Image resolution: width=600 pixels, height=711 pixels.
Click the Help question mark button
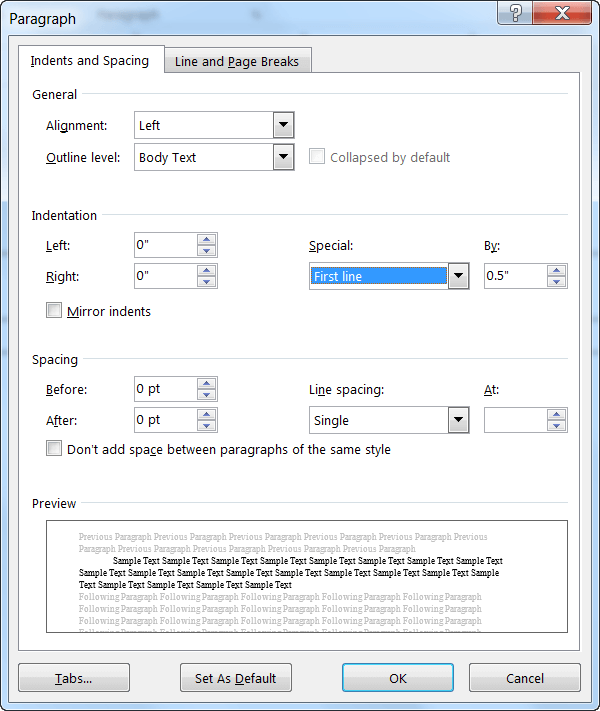coord(515,13)
